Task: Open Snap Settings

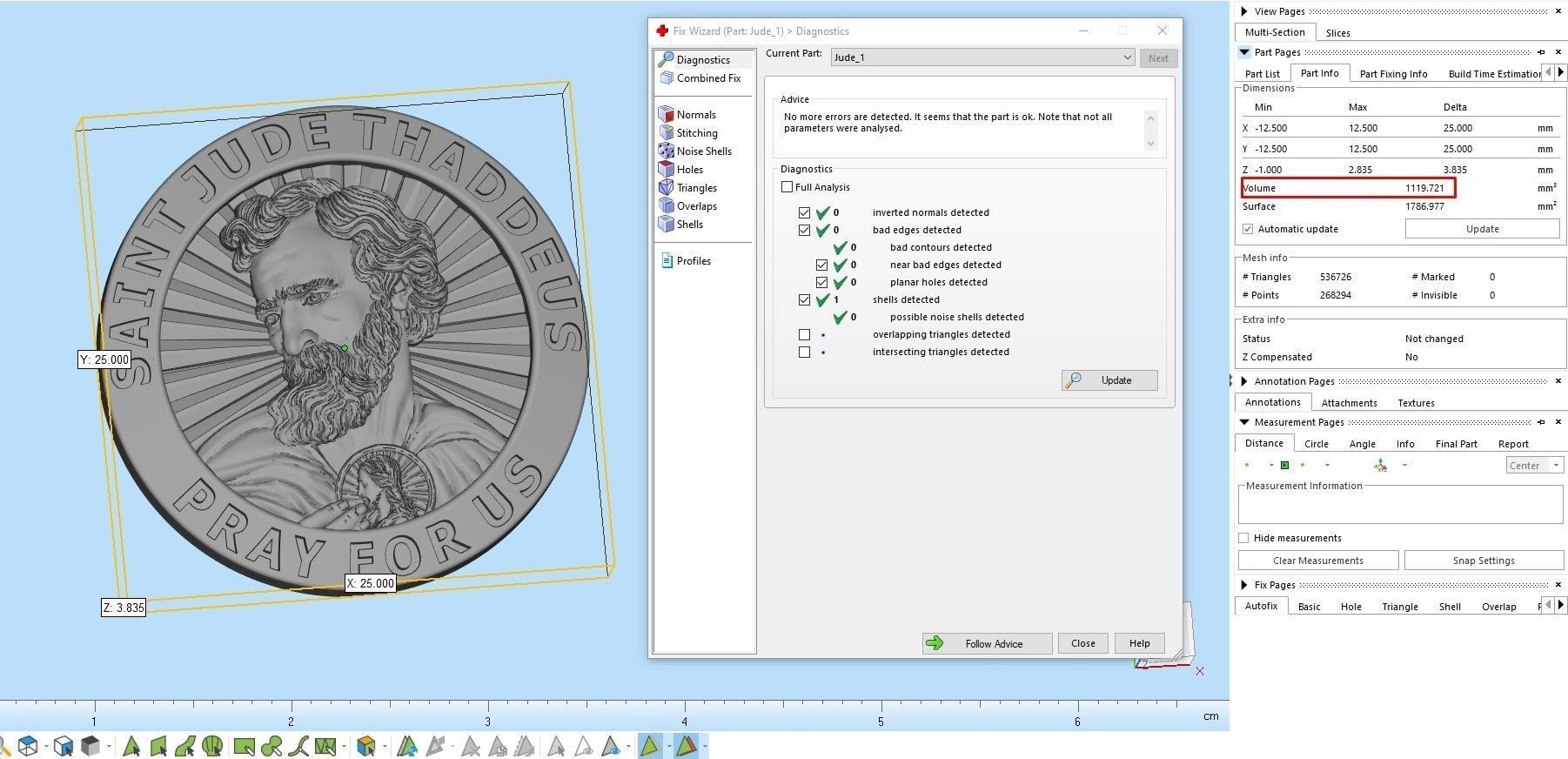Action: click(1484, 561)
